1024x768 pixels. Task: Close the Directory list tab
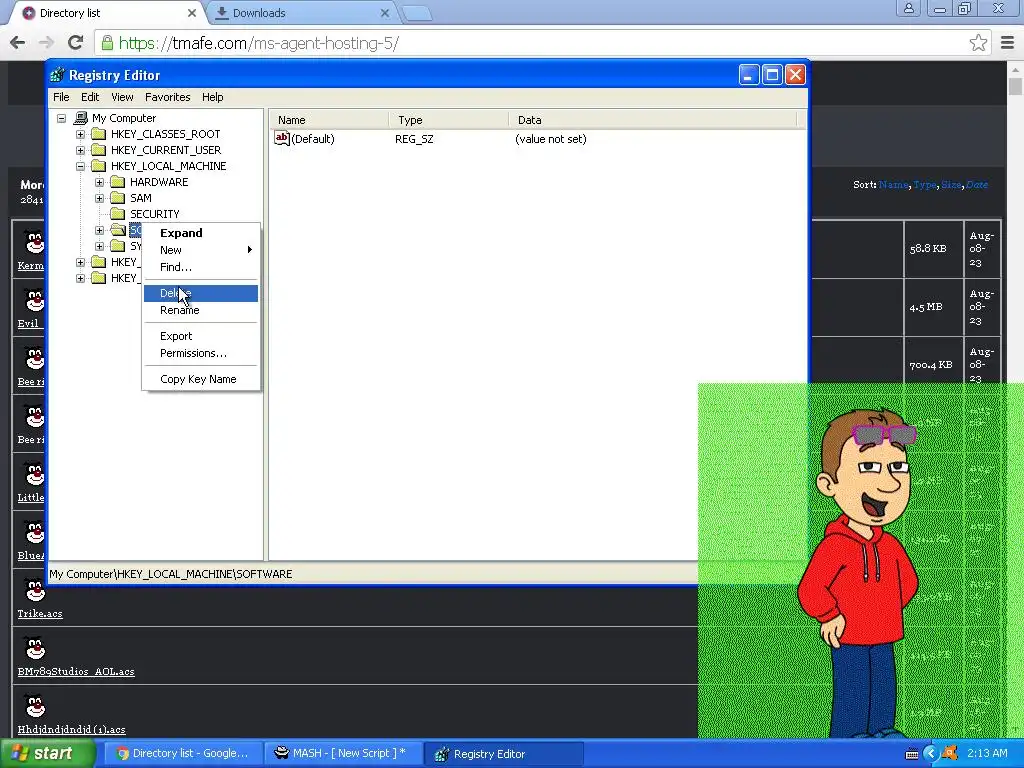pyautogui.click(x=192, y=12)
